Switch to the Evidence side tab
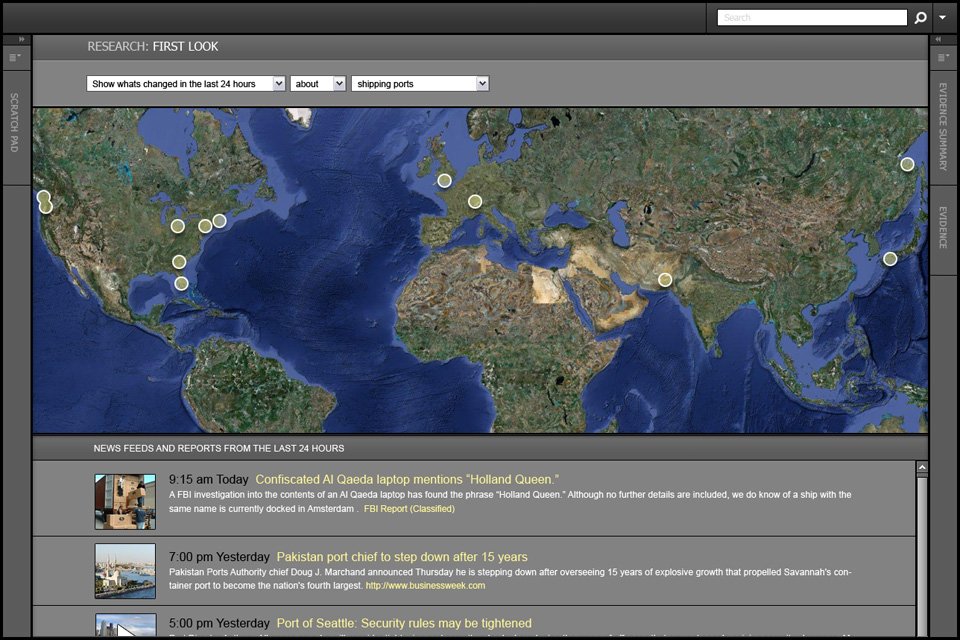The height and width of the screenshot is (640, 960). tap(943, 228)
